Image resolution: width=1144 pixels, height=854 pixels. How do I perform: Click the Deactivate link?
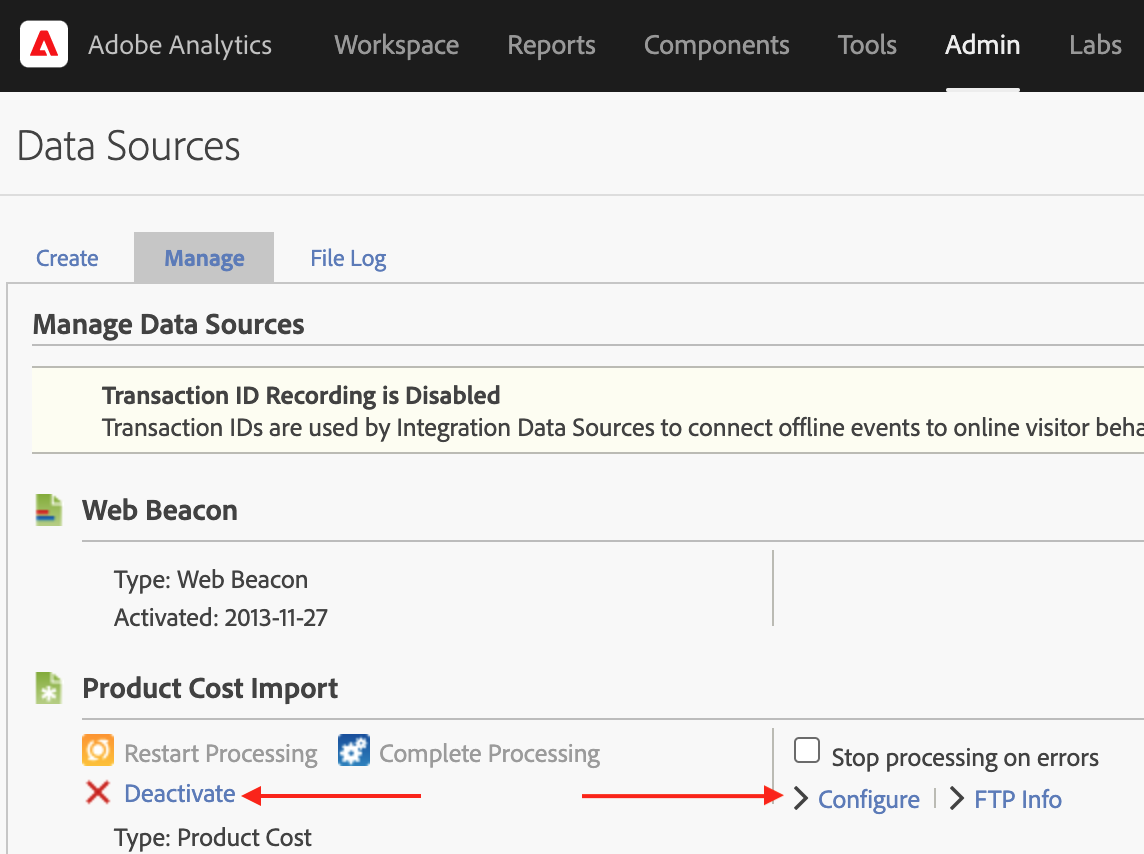[x=179, y=793]
